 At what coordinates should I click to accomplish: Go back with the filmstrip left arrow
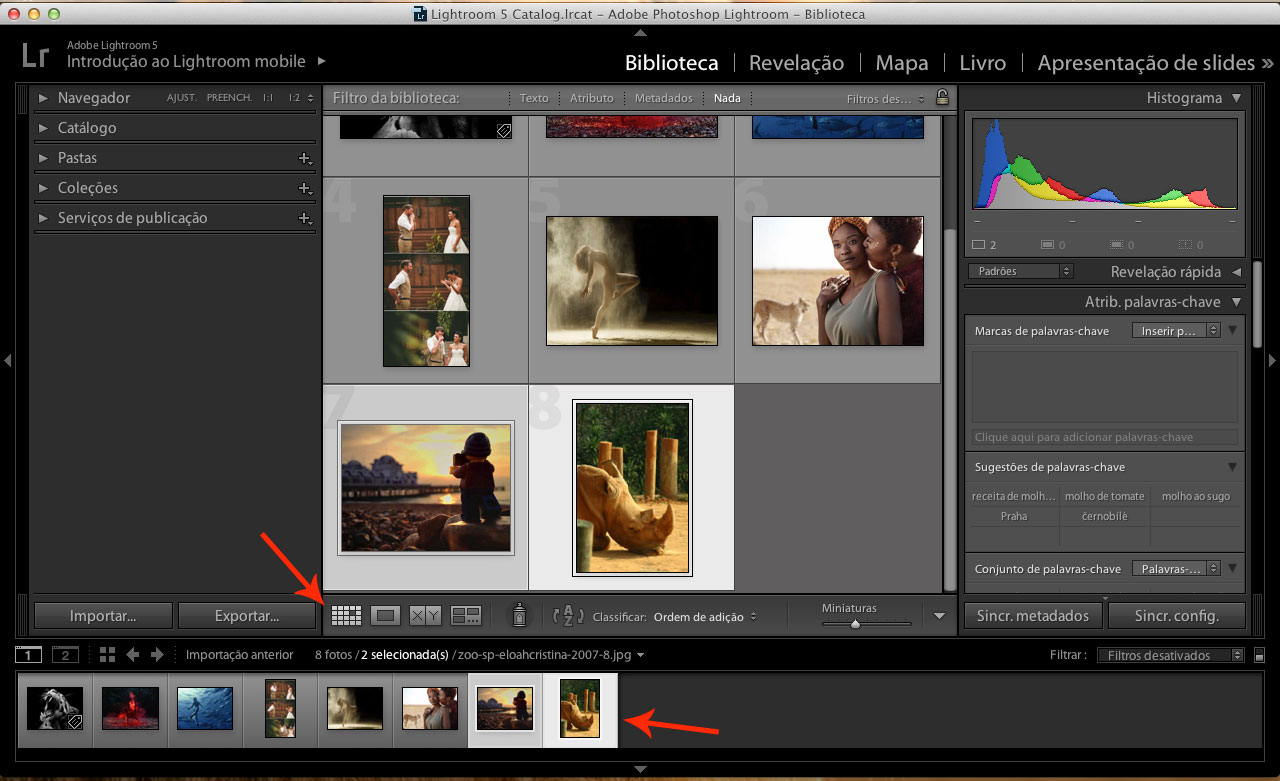(133, 655)
